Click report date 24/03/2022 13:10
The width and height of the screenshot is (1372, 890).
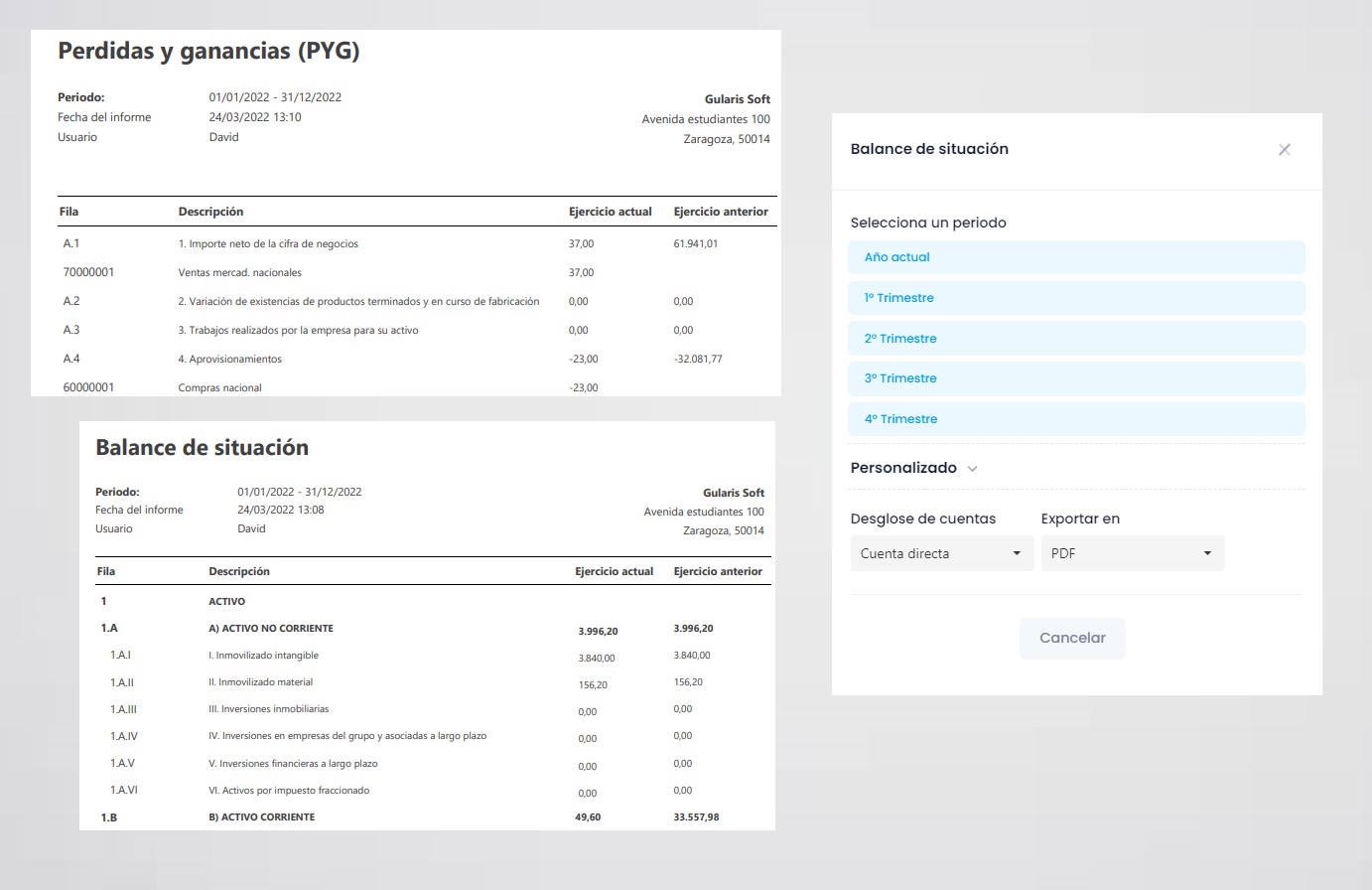[255, 117]
